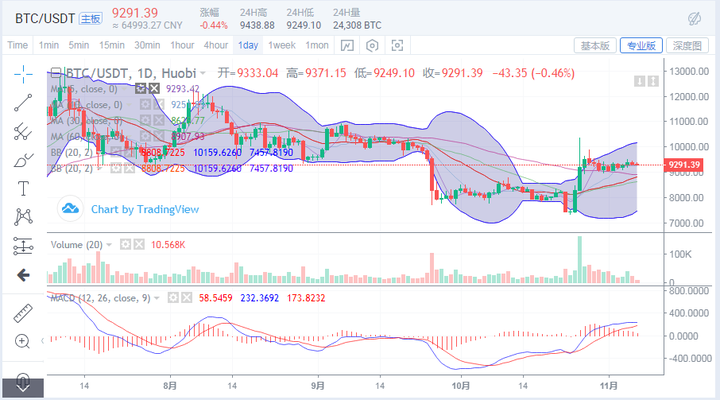The image size is (720, 400).
Task: Open MA 10 indicator settings gear
Action: click(145, 105)
